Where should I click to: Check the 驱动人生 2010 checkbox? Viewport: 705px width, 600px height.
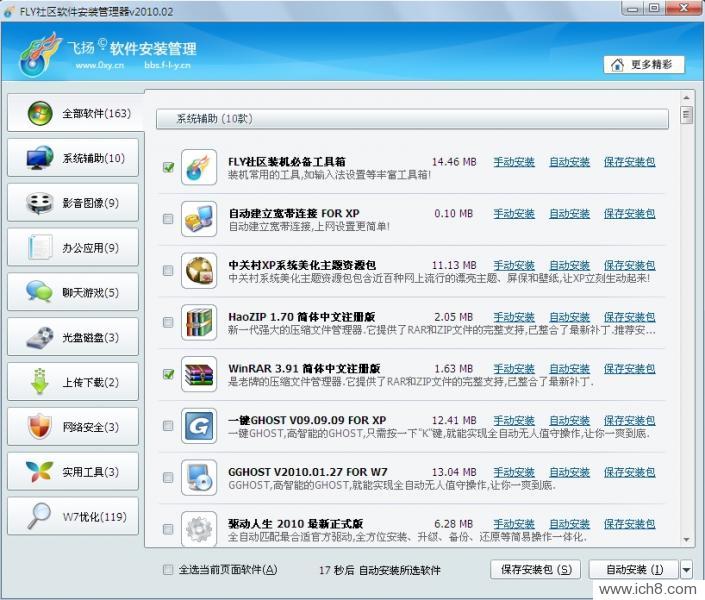pyautogui.click(x=168, y=529)
